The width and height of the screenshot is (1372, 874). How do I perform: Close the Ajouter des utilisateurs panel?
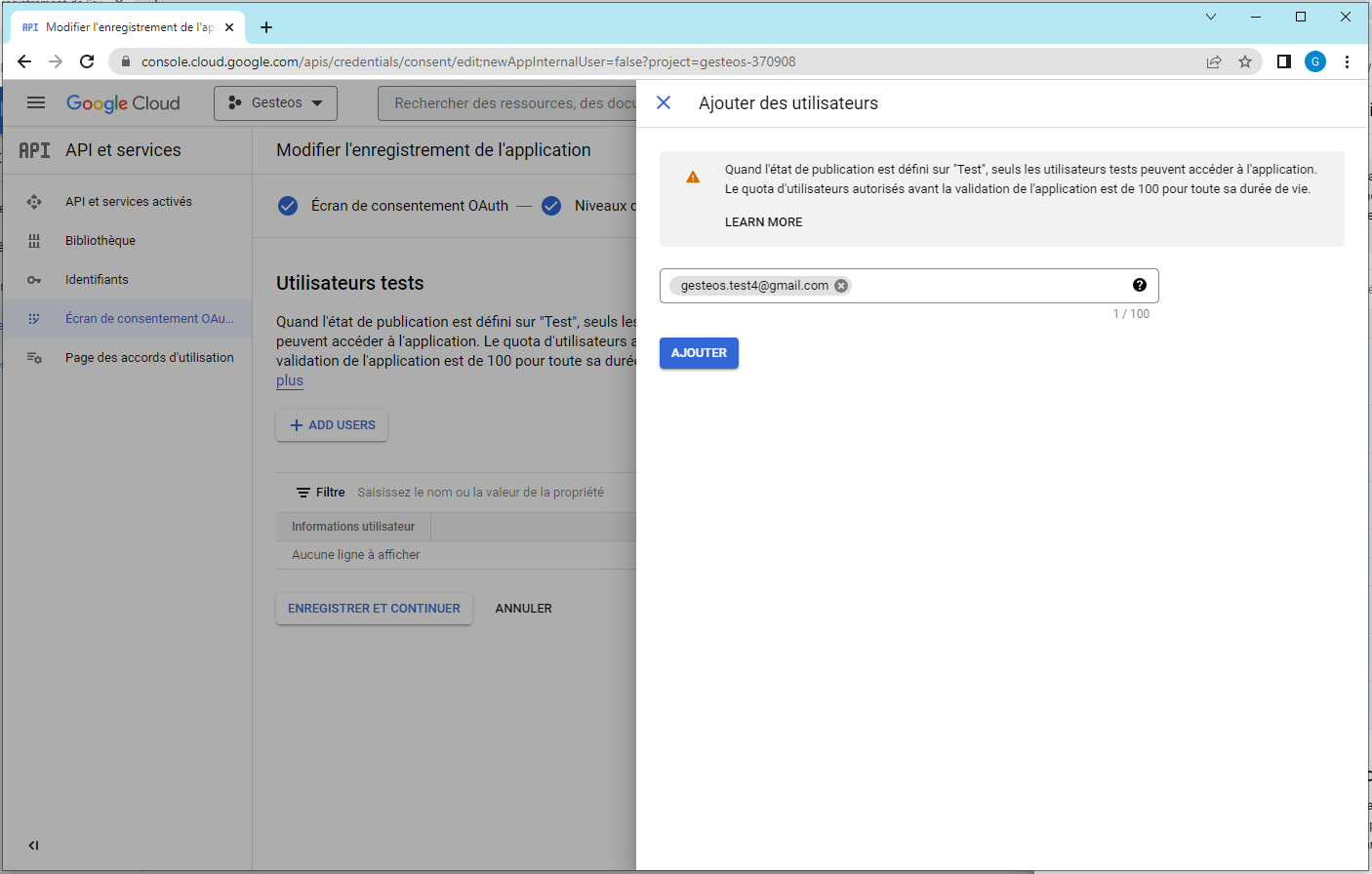click(x=664, y=102)
